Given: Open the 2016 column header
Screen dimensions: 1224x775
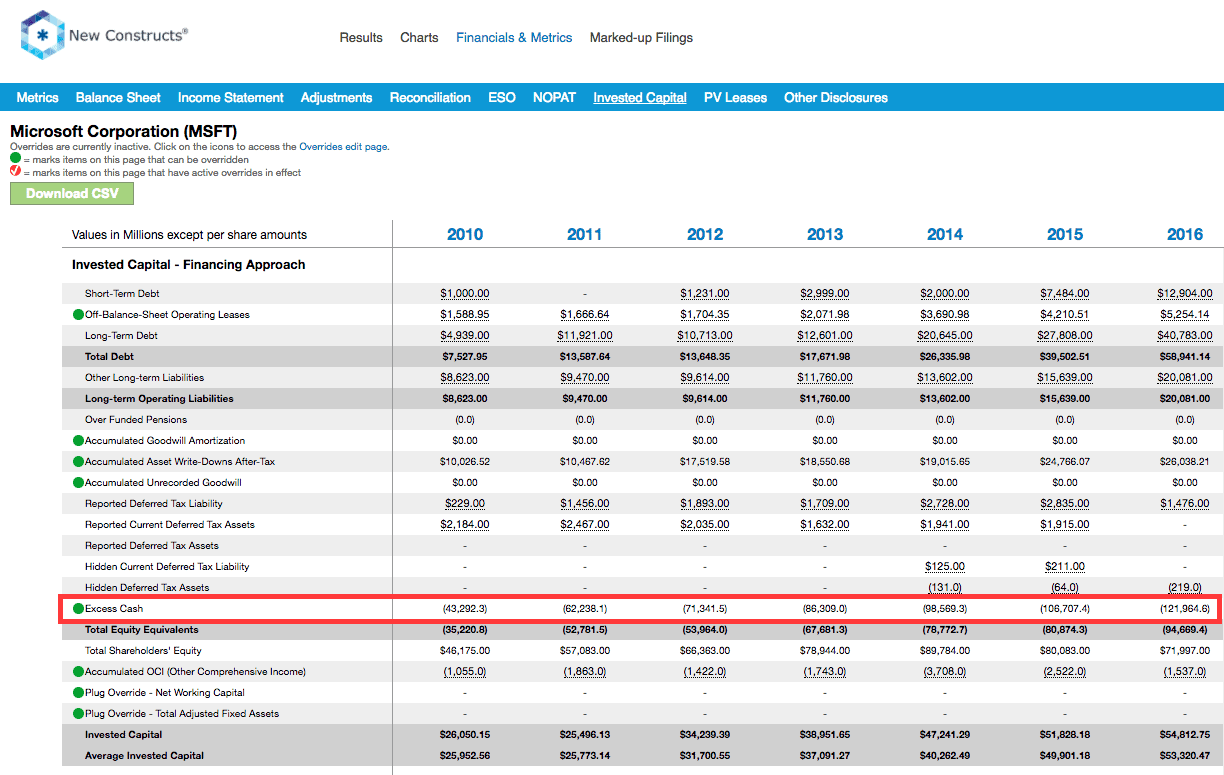Looking at the screenshot, I should 1185,234.
